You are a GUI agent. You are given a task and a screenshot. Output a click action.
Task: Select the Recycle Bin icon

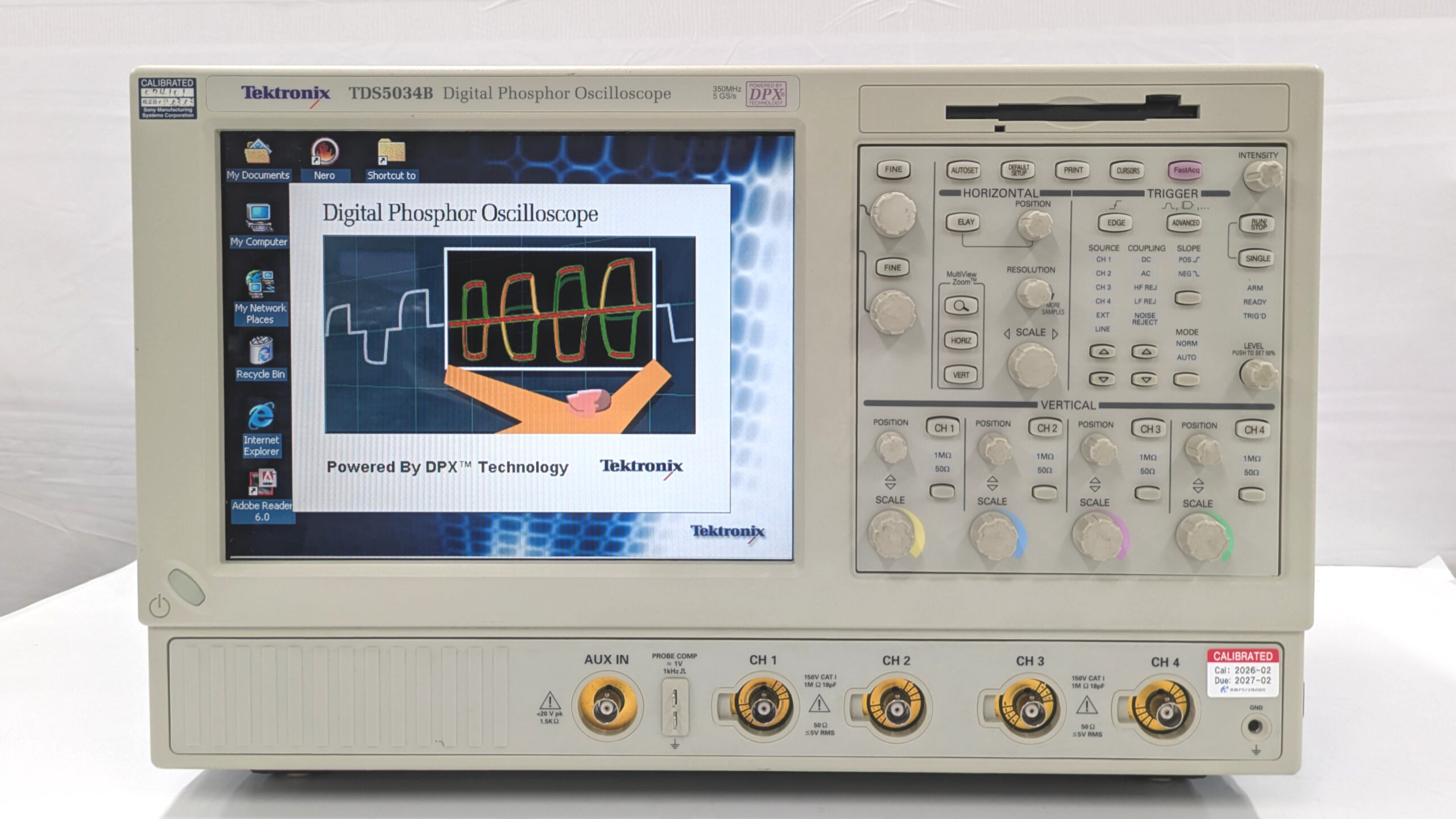261,358
